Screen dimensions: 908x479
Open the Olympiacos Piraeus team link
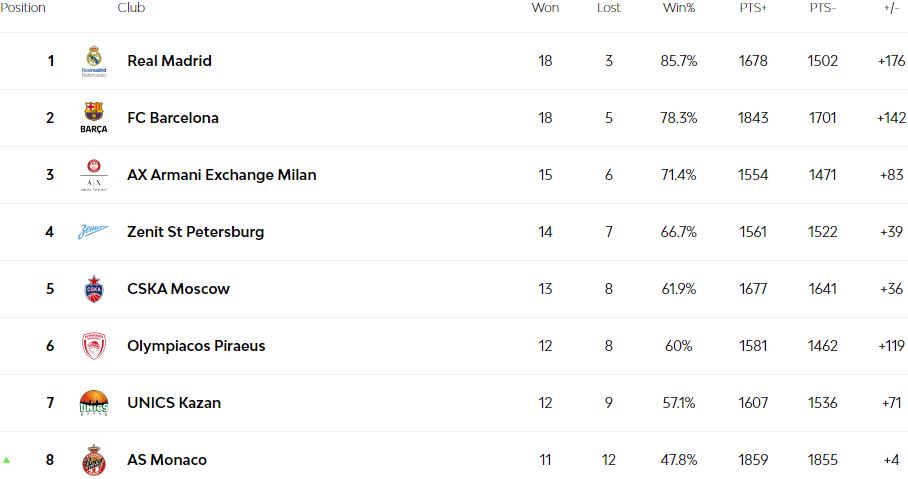click(196, 346)
